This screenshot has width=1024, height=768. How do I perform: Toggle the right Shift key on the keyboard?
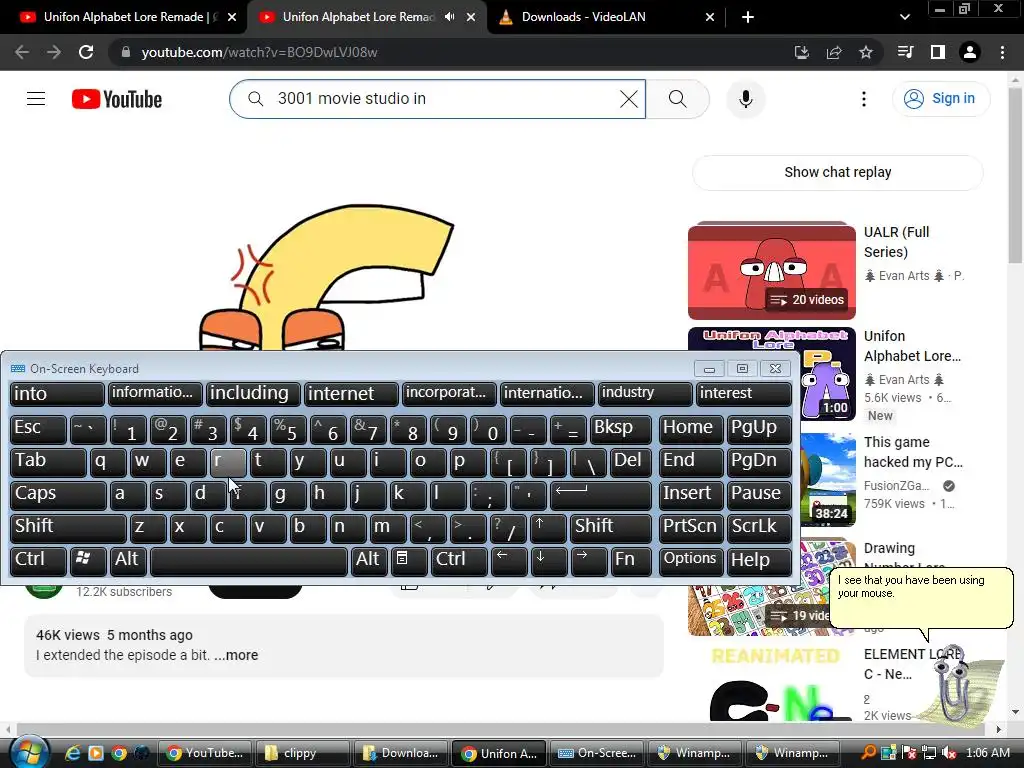pyautogui.click(x=611, y=528)
